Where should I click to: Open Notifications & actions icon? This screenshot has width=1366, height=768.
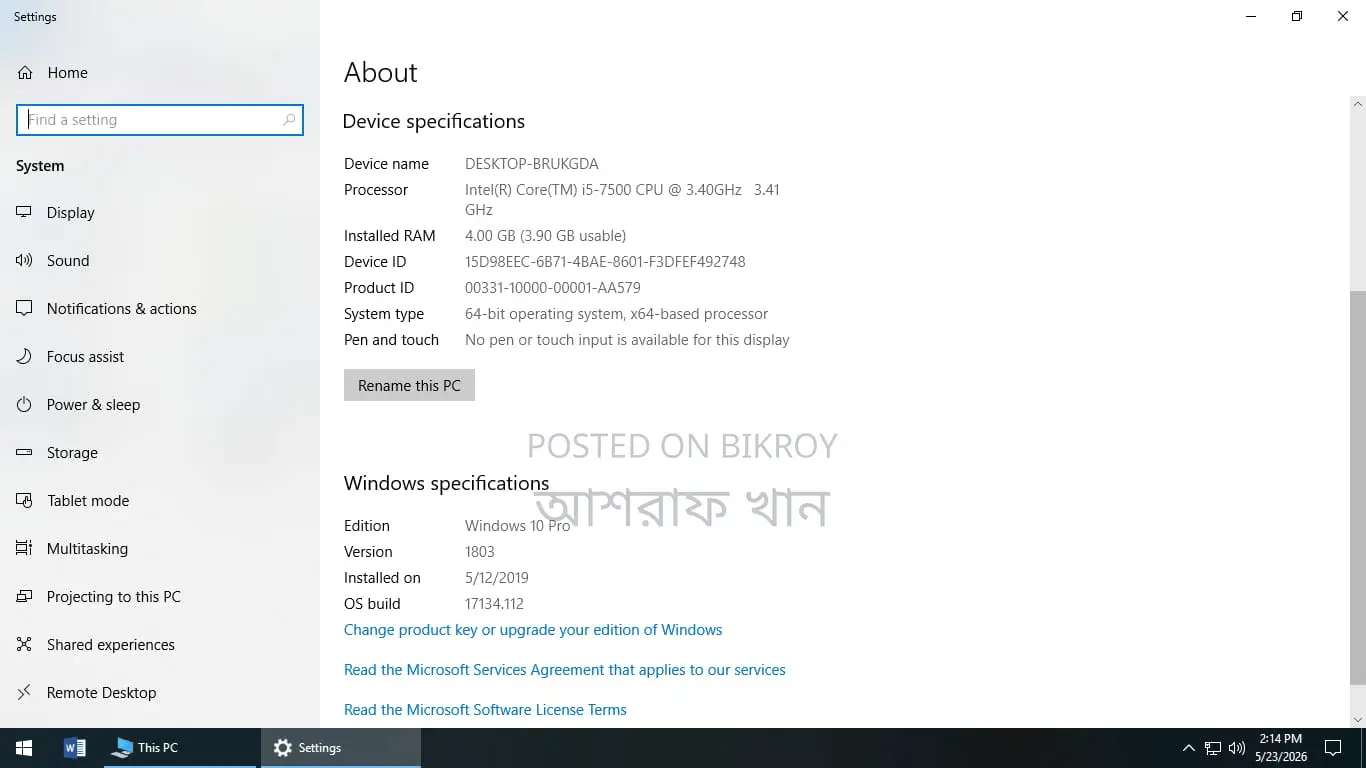[x=25, y=309]
